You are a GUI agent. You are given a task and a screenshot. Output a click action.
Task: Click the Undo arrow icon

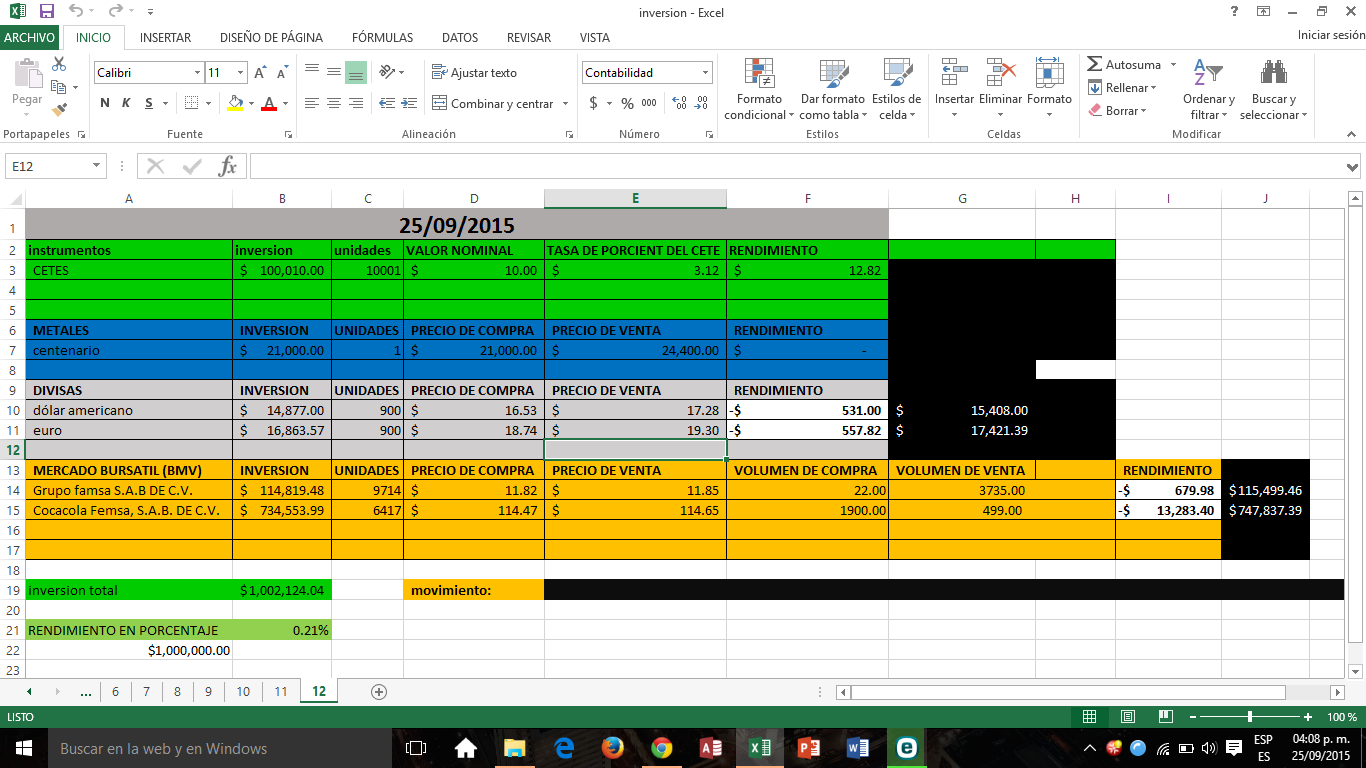[x=77, y=12]
